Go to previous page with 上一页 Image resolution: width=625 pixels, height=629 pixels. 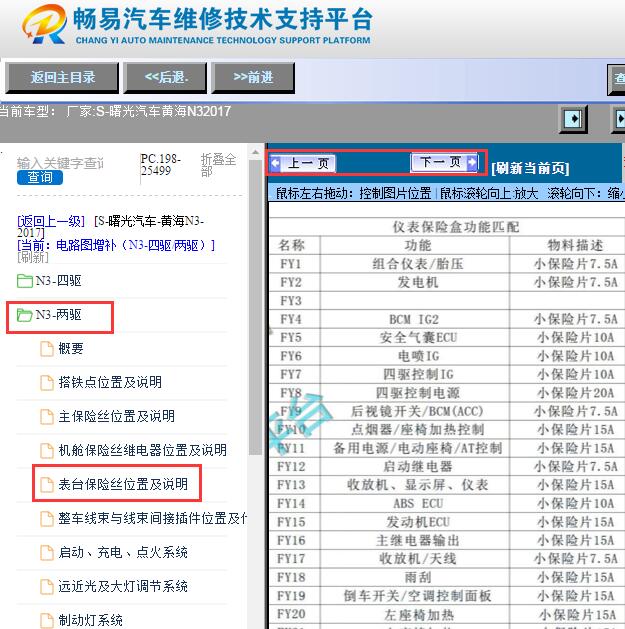pos(303,163)
